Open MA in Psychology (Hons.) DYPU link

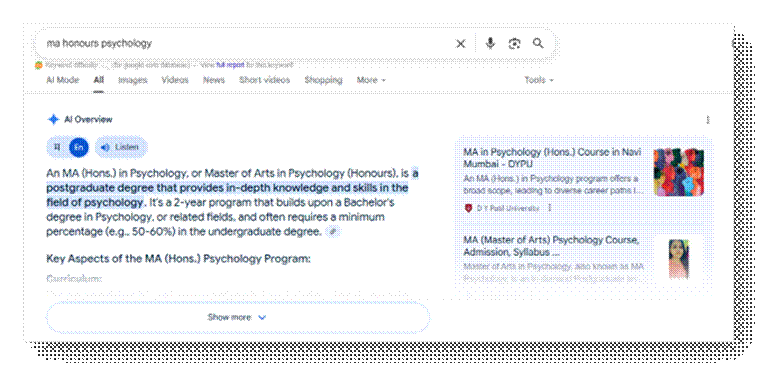(552, 158)
